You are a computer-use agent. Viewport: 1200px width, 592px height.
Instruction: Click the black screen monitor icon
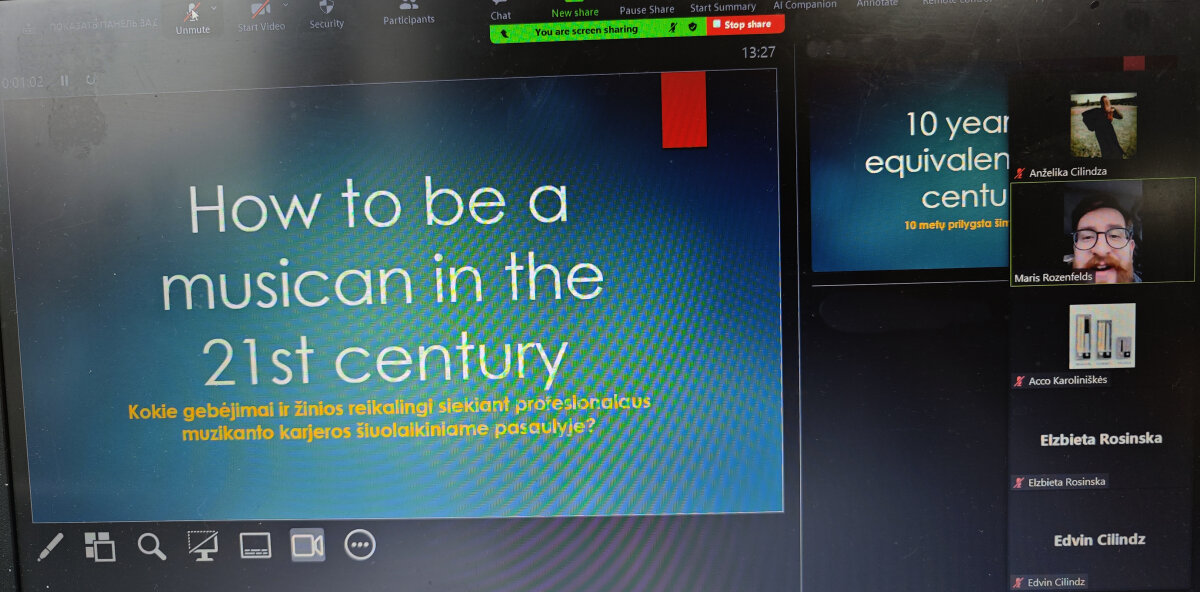[203, 545]
